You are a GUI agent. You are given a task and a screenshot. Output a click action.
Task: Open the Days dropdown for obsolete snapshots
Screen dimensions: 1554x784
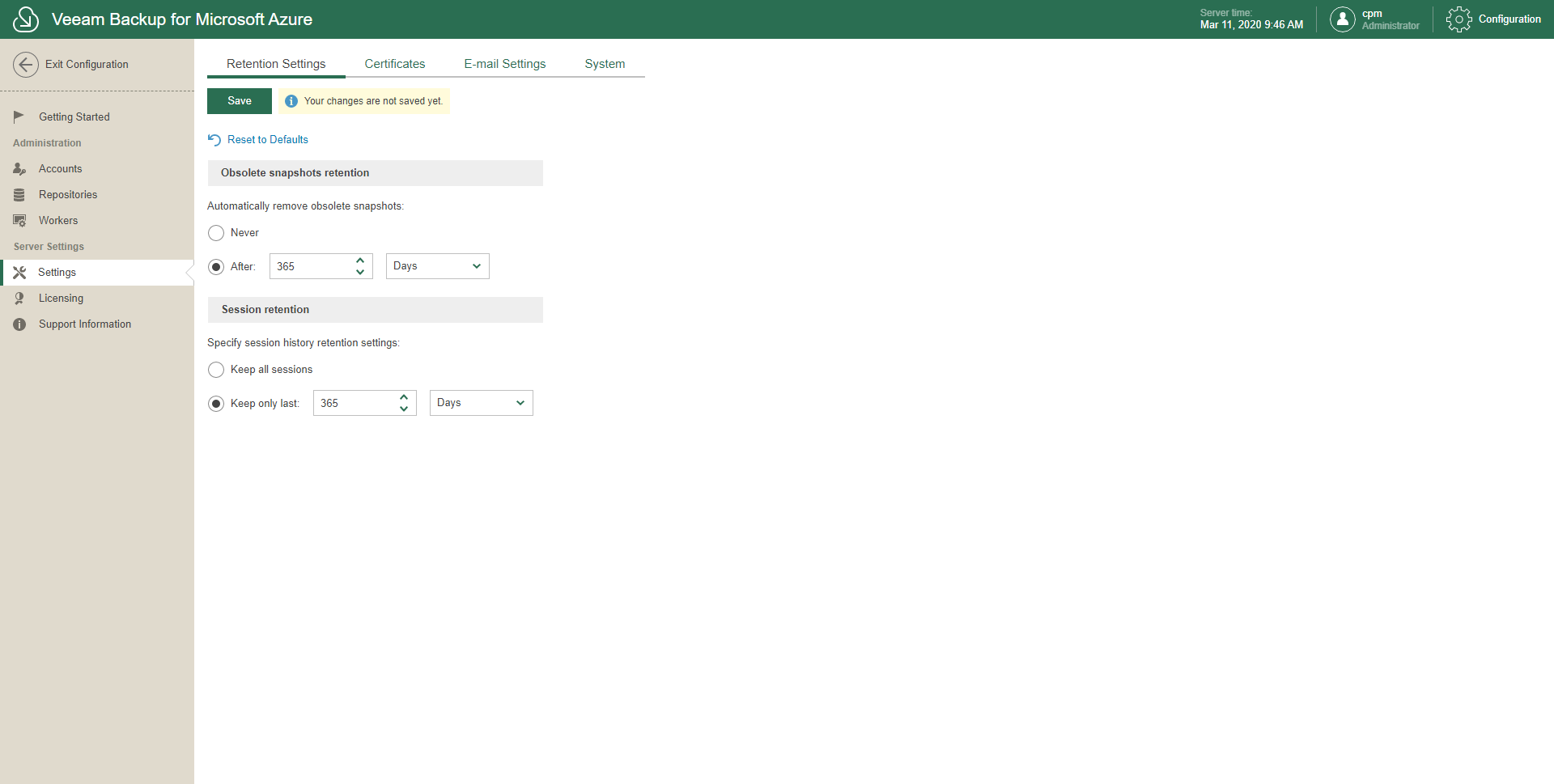tap(438, 266)
